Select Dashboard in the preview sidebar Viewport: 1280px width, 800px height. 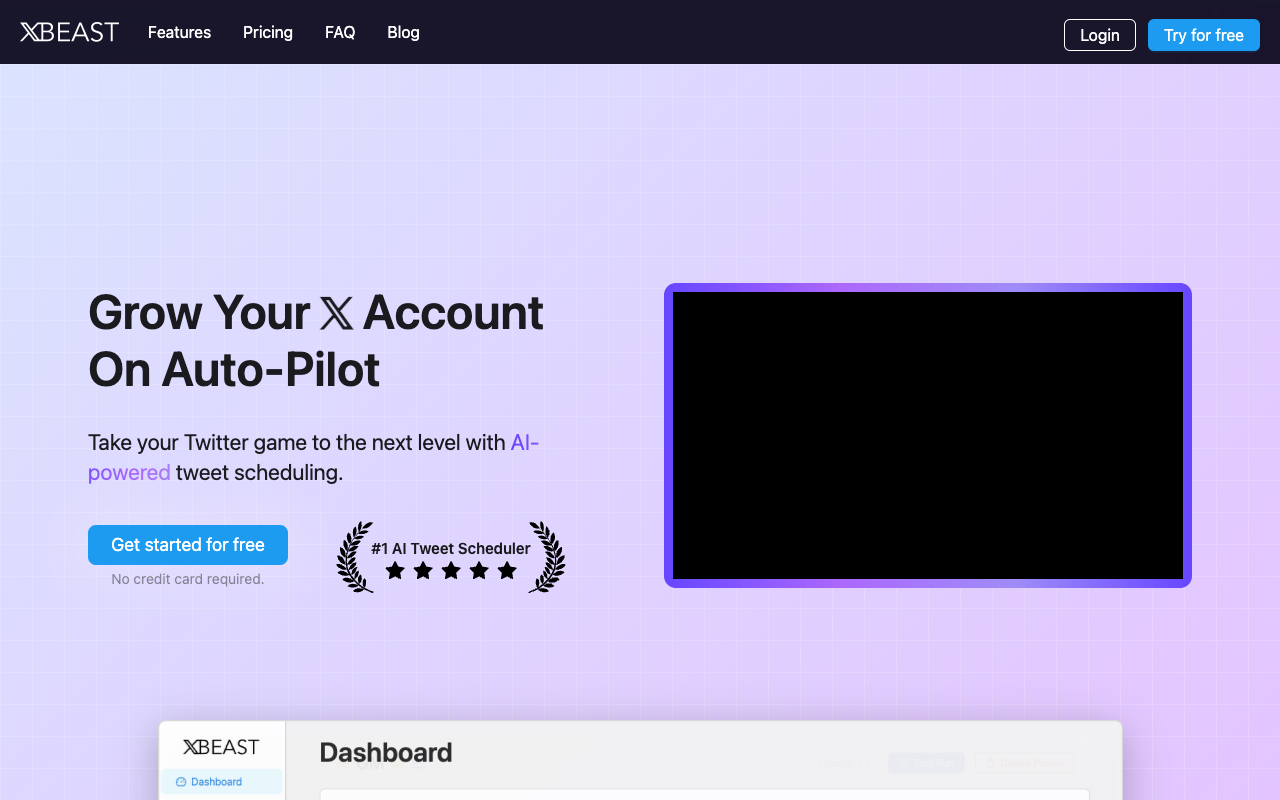[x=221, y=782]
